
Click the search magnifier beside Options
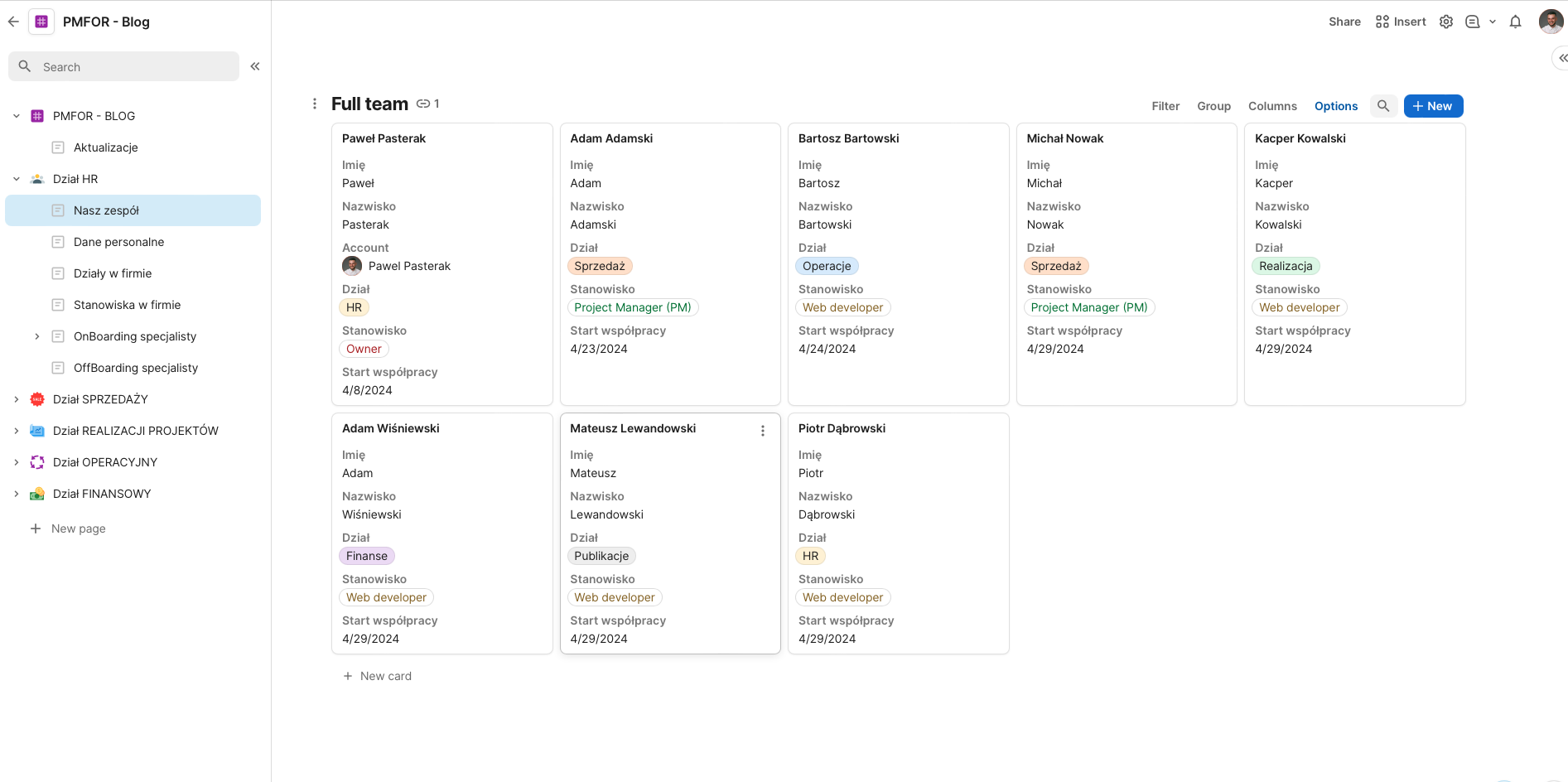tap(1383, 106)
